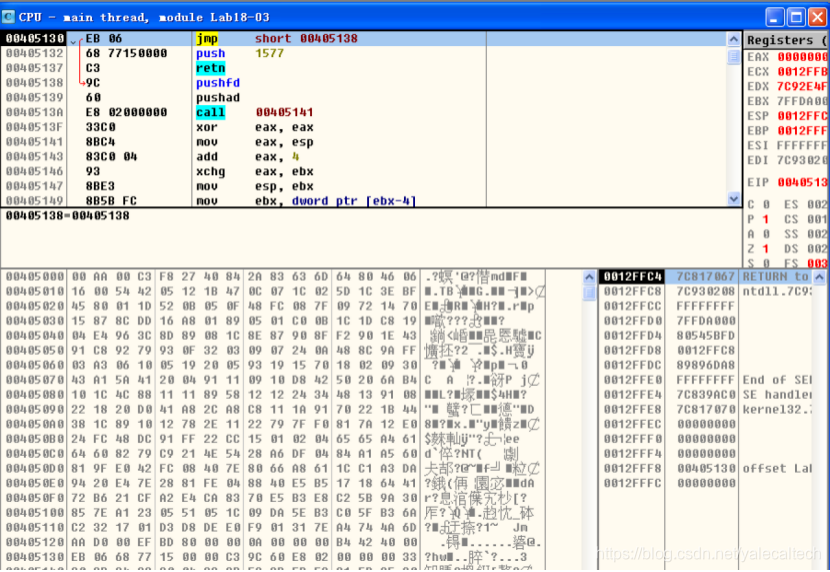Click hex dump pane scroll-up arrow

(589, 277)
